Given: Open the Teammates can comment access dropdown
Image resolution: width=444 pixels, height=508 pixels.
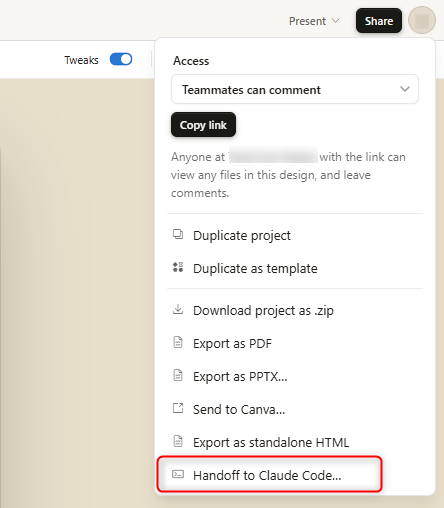Looking at the screenshot, I should coord(295,89).
